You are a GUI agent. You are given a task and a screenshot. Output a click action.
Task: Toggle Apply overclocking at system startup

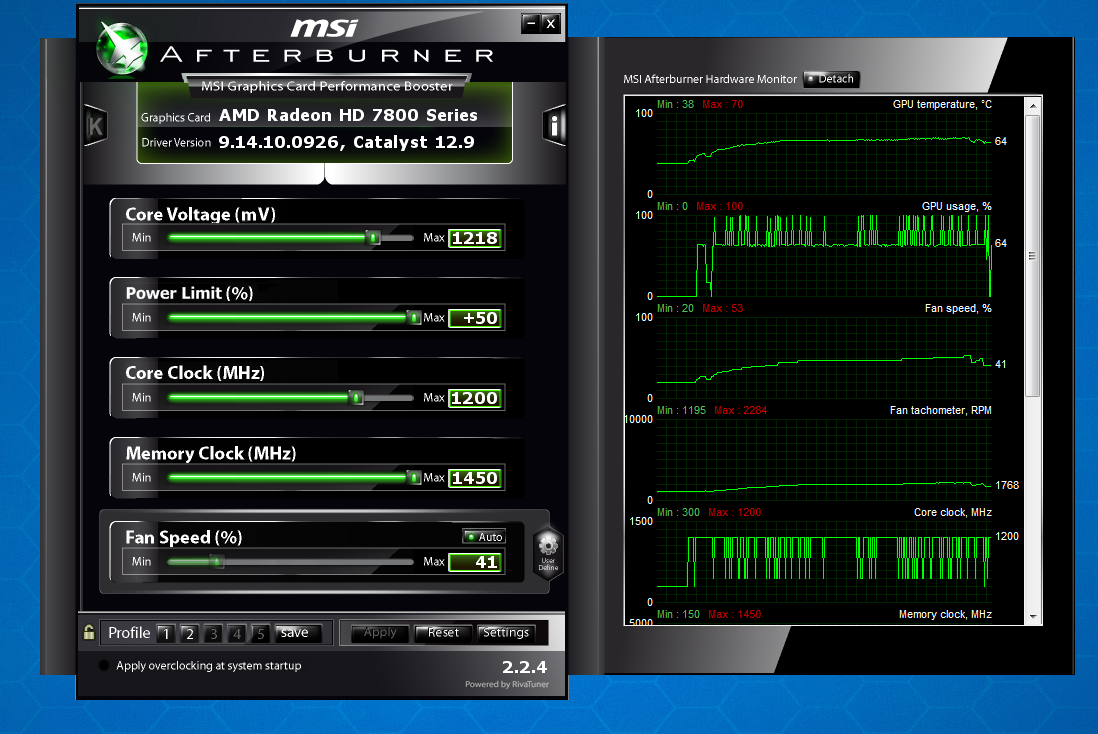pos(104,665)
